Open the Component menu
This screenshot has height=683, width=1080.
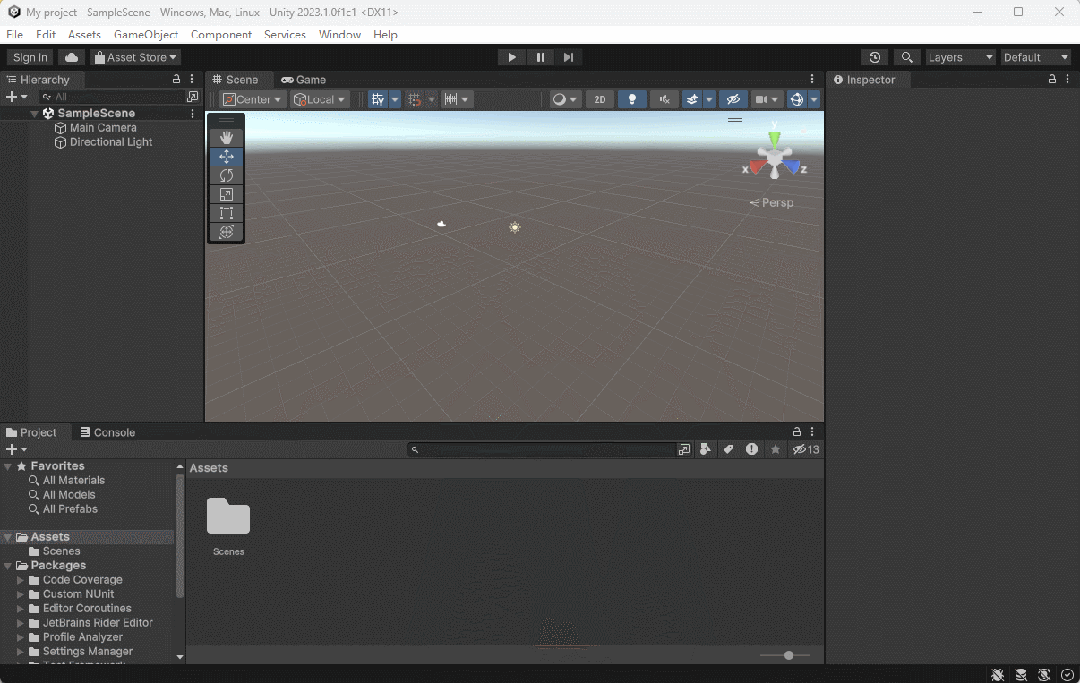point(221,34)
